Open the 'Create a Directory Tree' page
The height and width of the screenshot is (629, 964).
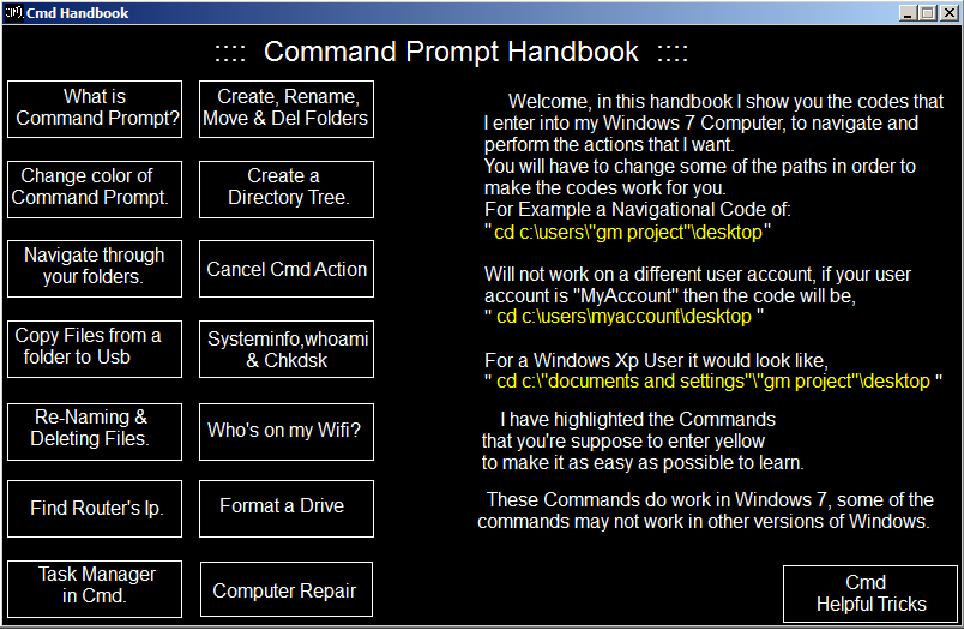coord(286,189)
